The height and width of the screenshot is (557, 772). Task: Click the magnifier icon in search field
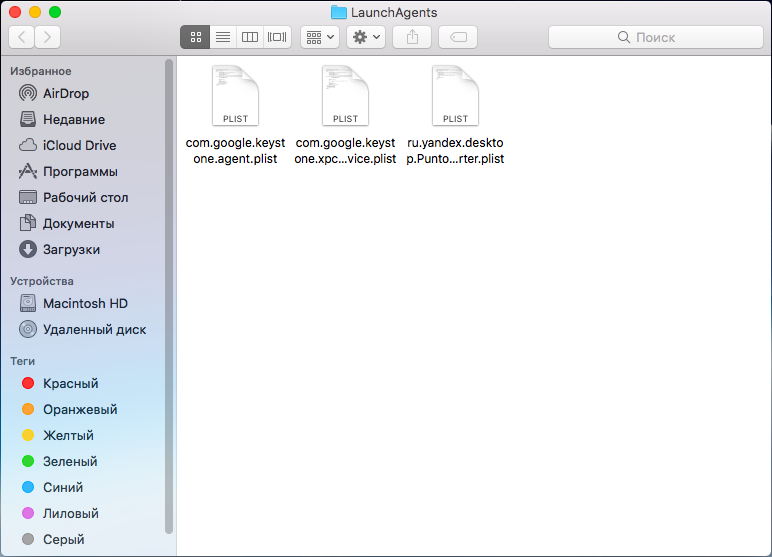[x=623, y=37]
